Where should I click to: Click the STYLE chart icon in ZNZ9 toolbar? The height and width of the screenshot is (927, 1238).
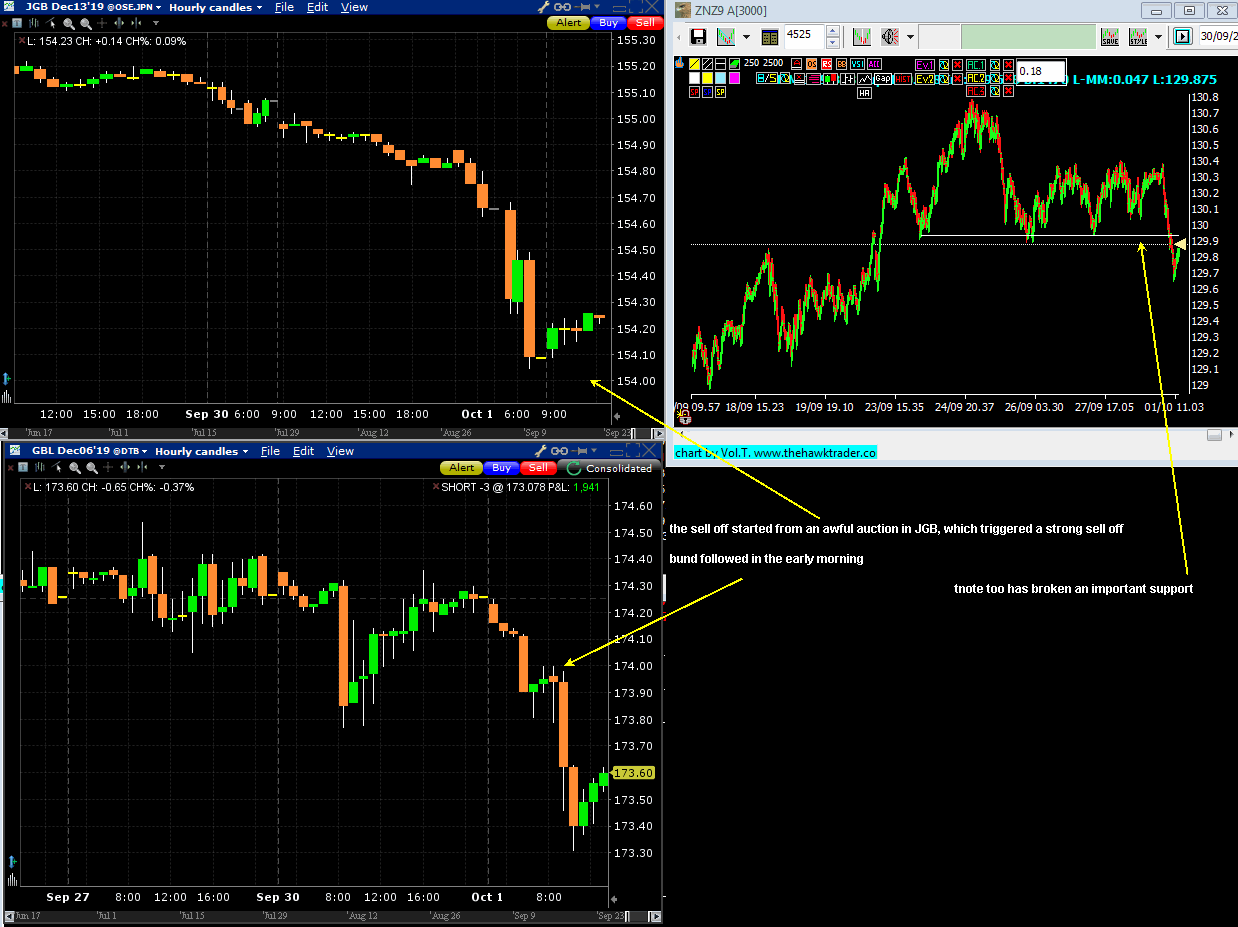tap(1137, 37)
